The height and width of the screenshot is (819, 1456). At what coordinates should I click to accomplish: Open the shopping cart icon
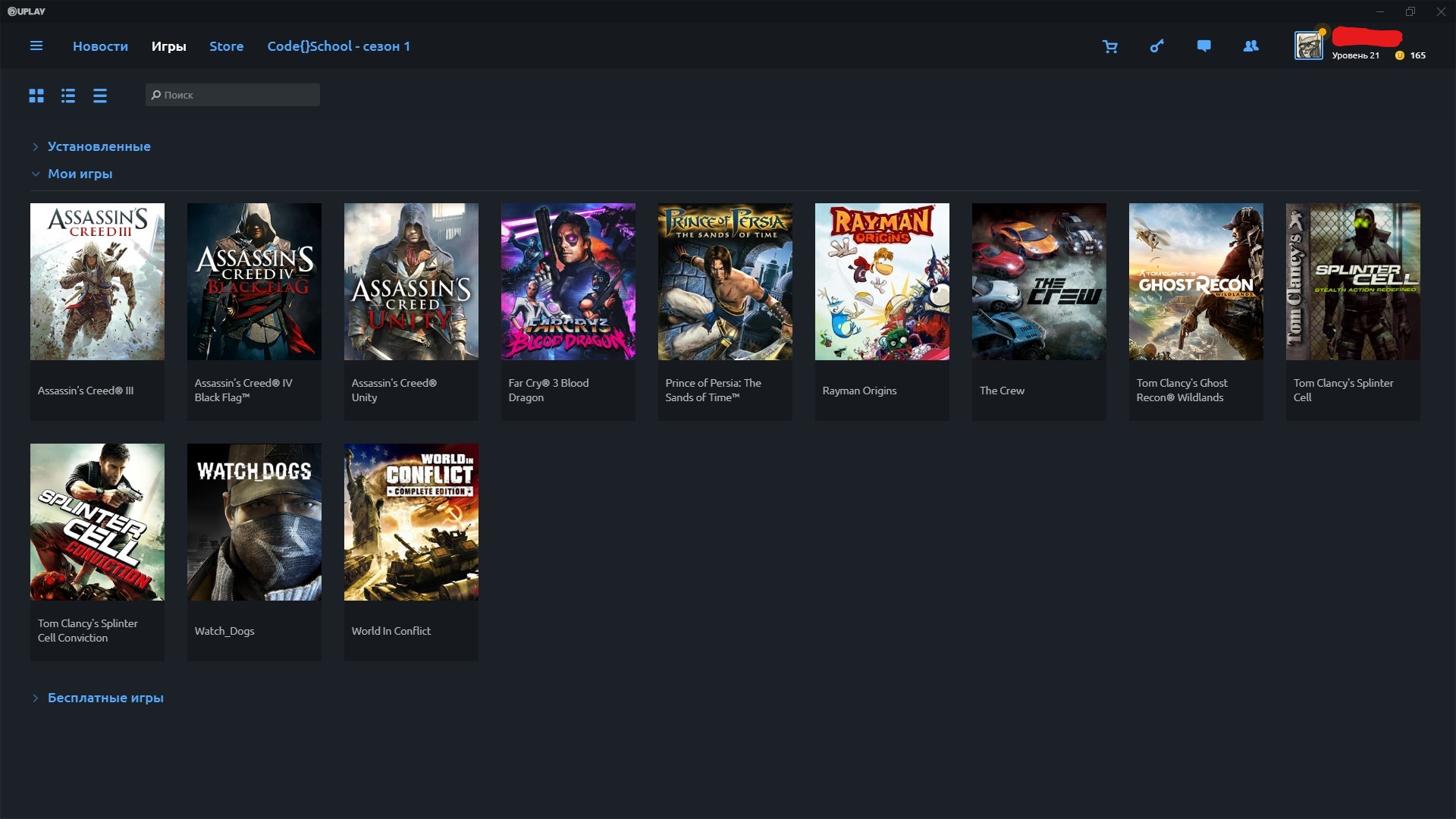1110,47
